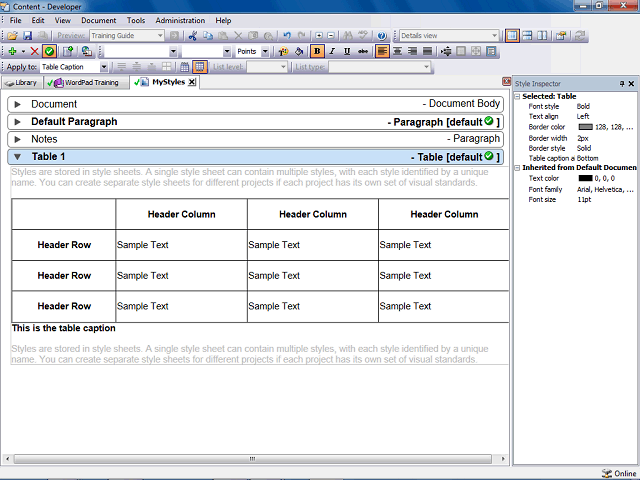
Task: Open Help with the question mark icon
Action: point(382,36)
